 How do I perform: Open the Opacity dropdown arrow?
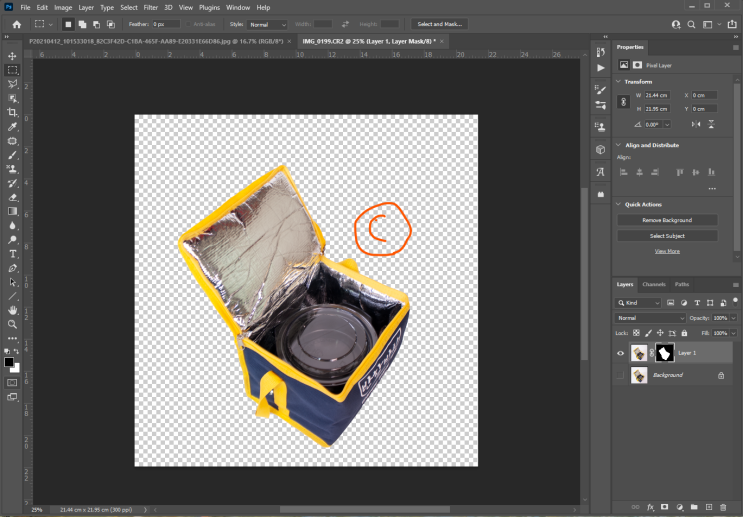pyautogui.click(x=734, y=318)
